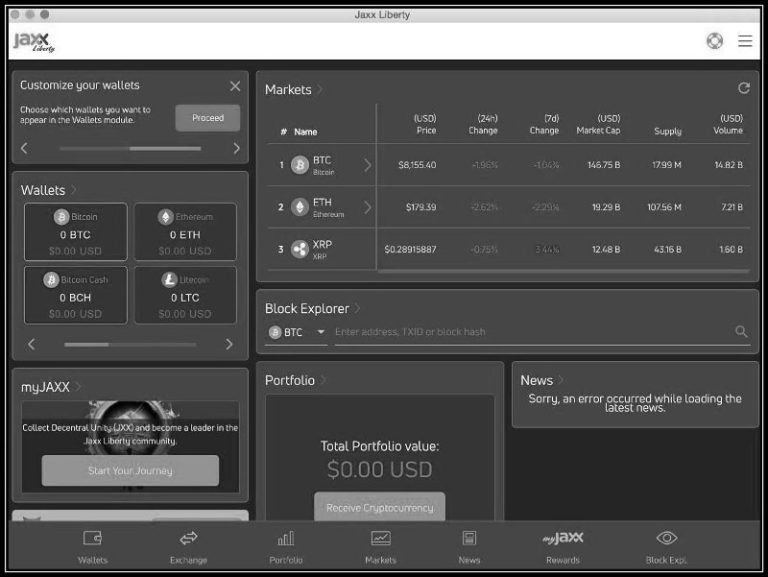Image resolution: width=768 pixels, height=577 pixels.
Task: Click the Markets horizontal scrollbar
Action: pos(563,270)
